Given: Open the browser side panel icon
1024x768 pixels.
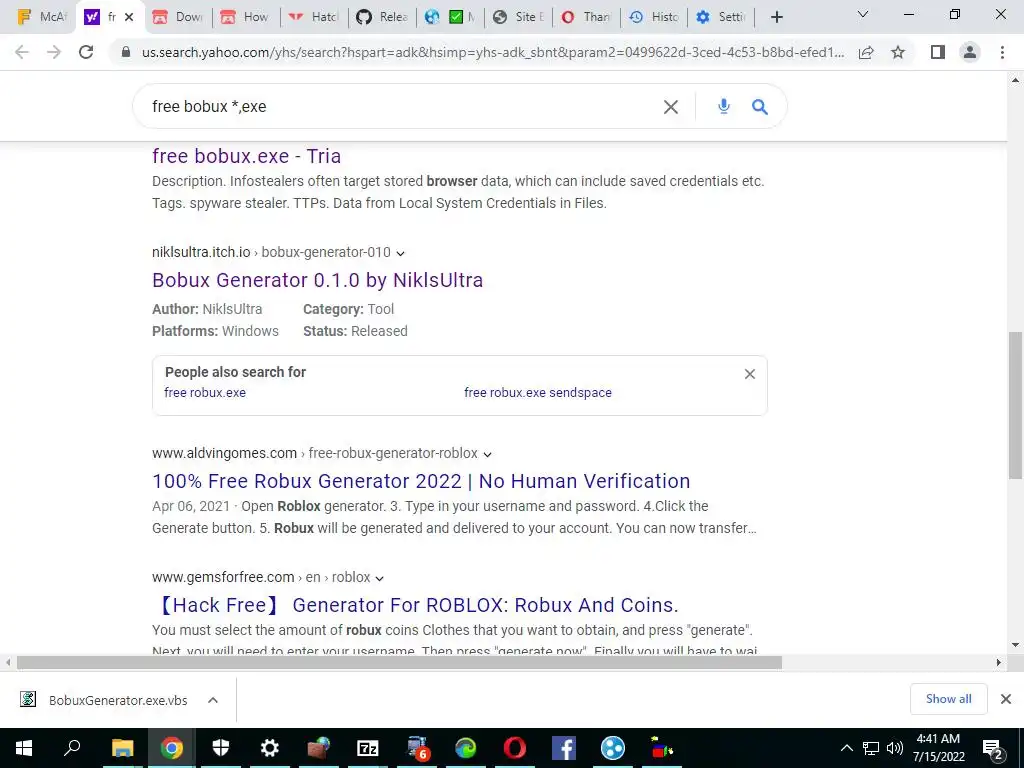Looking at the screenshot, I should point(938,52).
